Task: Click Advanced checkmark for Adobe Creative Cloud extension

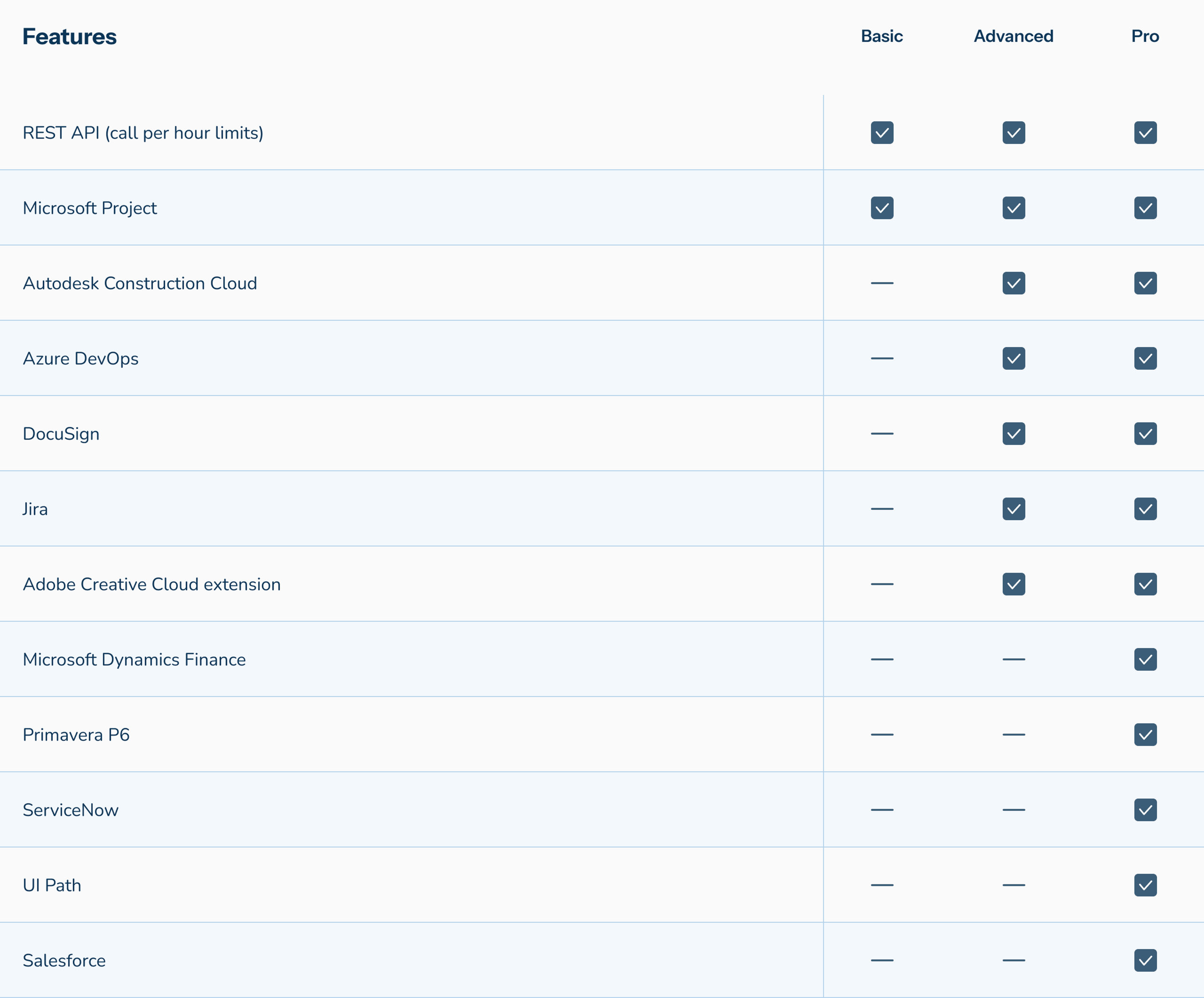Action: (1014, 584)
